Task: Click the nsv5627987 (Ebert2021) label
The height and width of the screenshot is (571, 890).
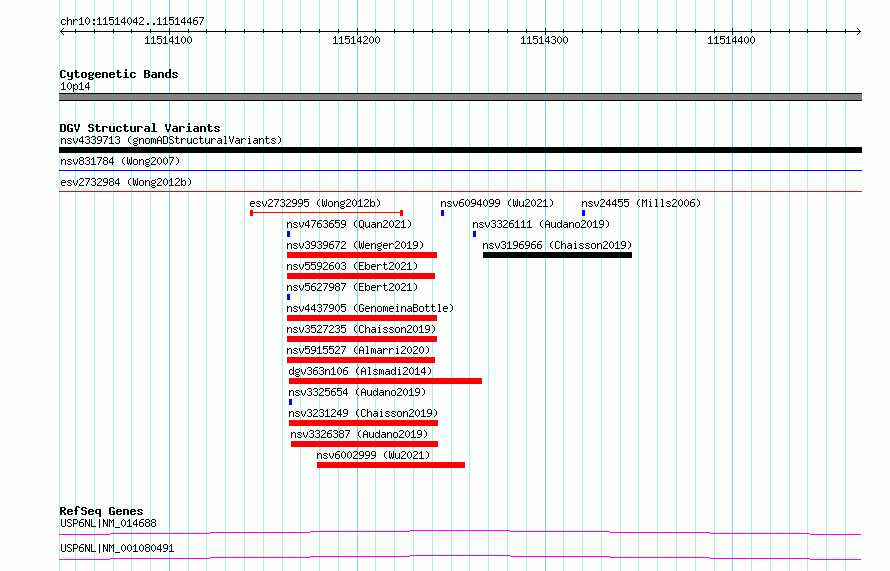Action: tap(352, 287)
